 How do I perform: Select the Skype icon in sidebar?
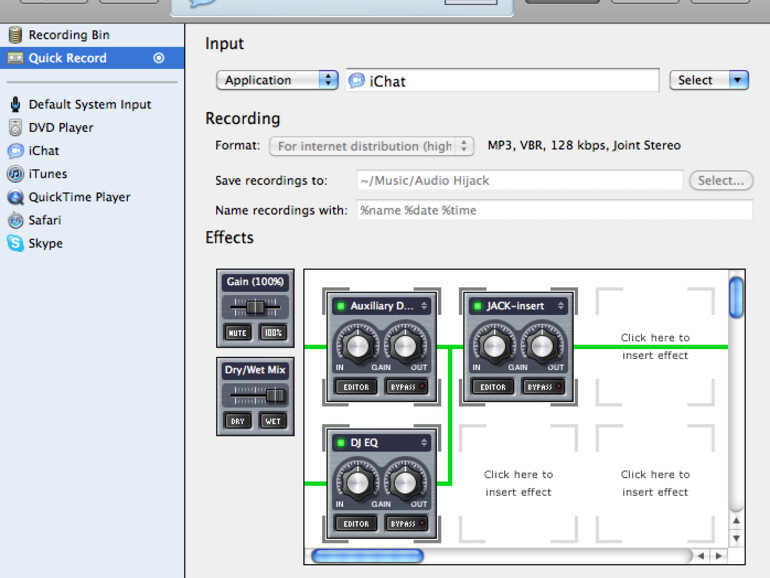tap(15, 243)
